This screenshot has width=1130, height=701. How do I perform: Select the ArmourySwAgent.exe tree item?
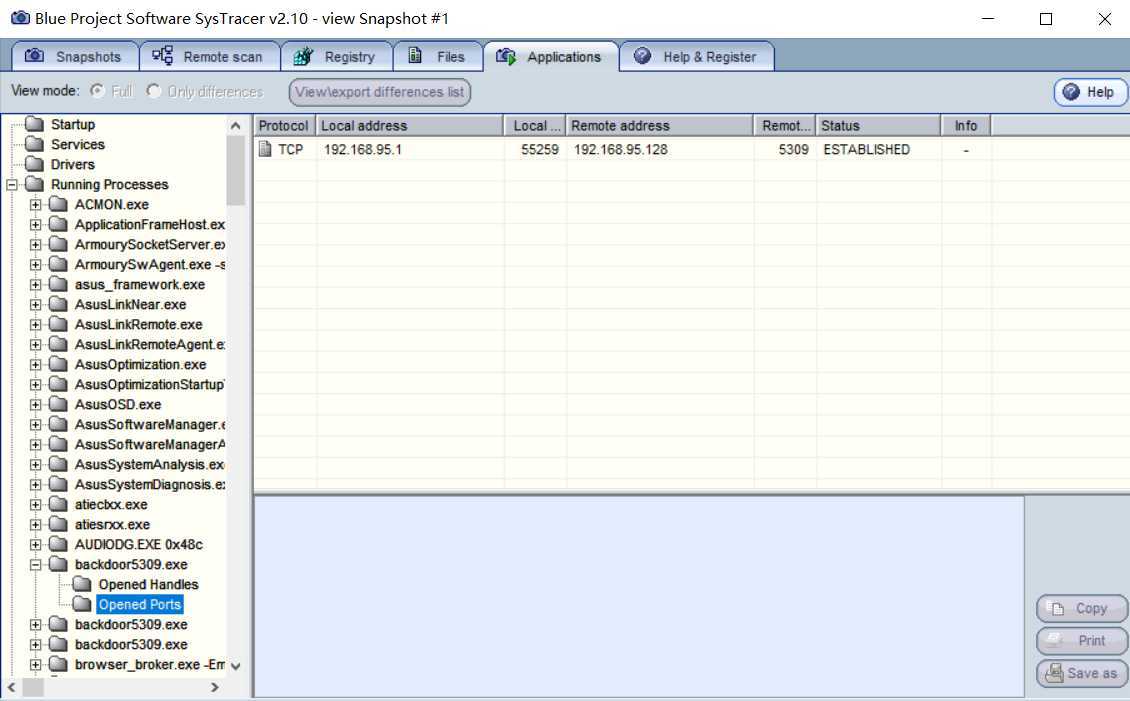click(150, 264)
